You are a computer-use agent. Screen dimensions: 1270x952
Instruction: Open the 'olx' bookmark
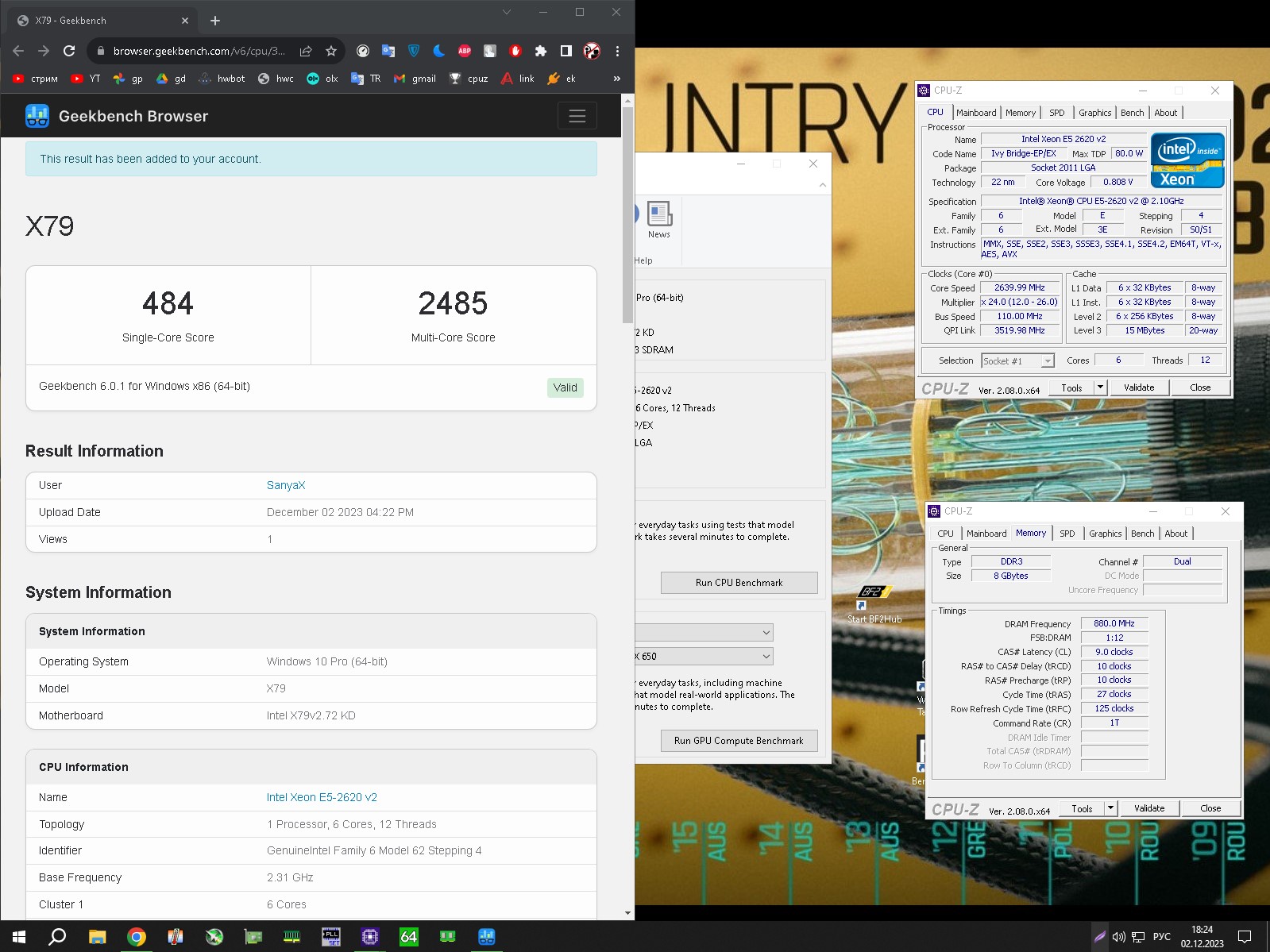(322, 79)
